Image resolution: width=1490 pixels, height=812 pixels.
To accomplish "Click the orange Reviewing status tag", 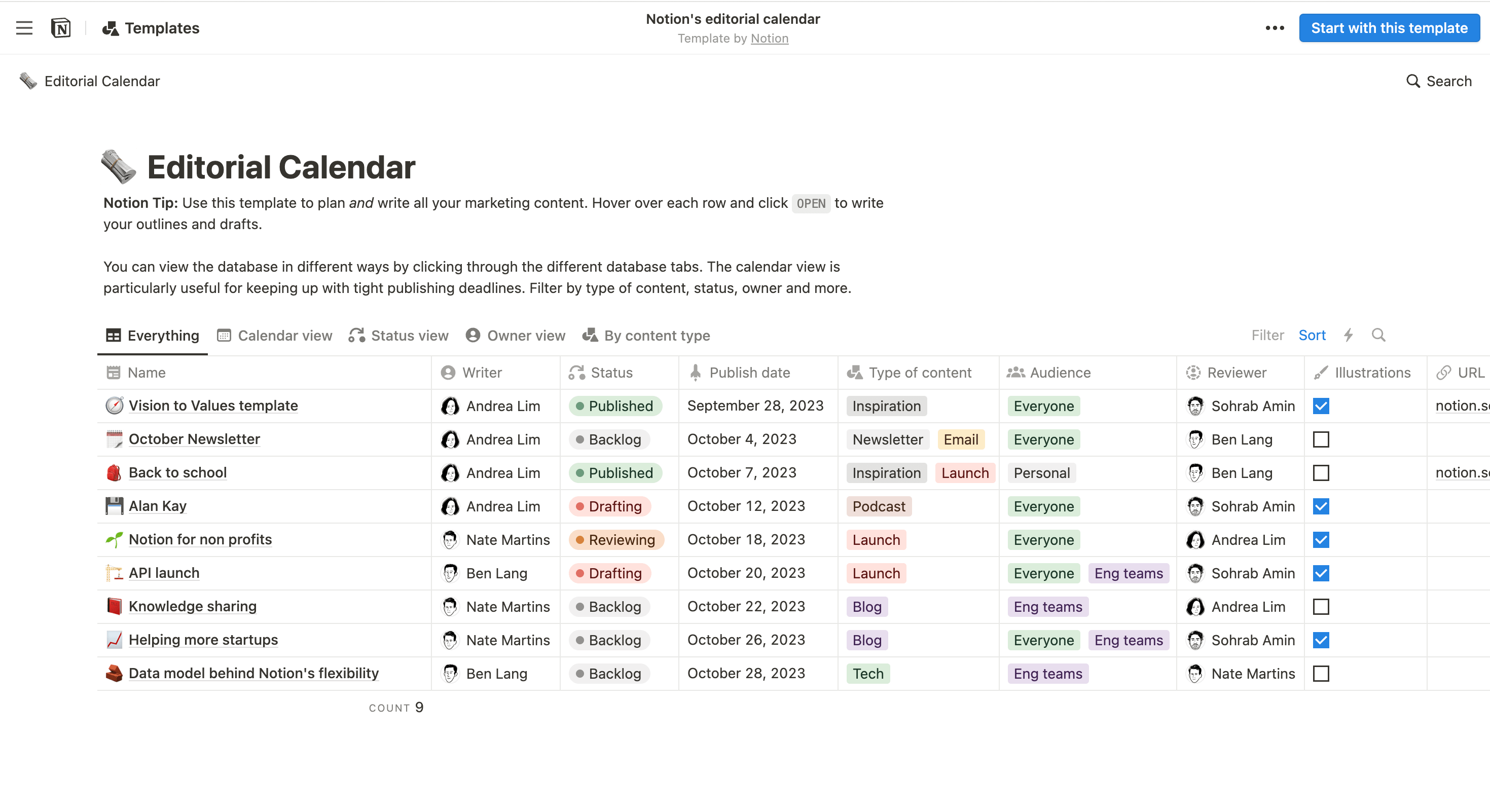I will click(616, 540).
